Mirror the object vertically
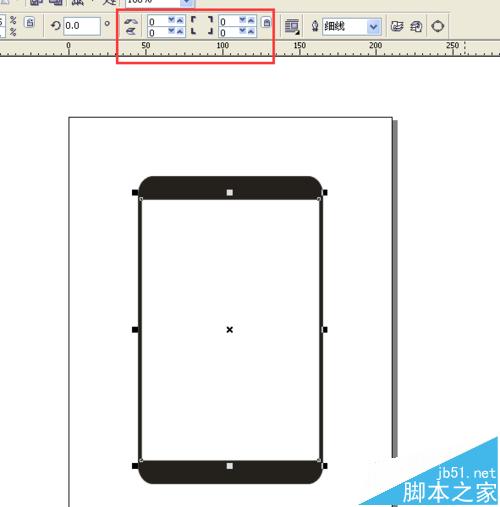 (x=131, y=31)
